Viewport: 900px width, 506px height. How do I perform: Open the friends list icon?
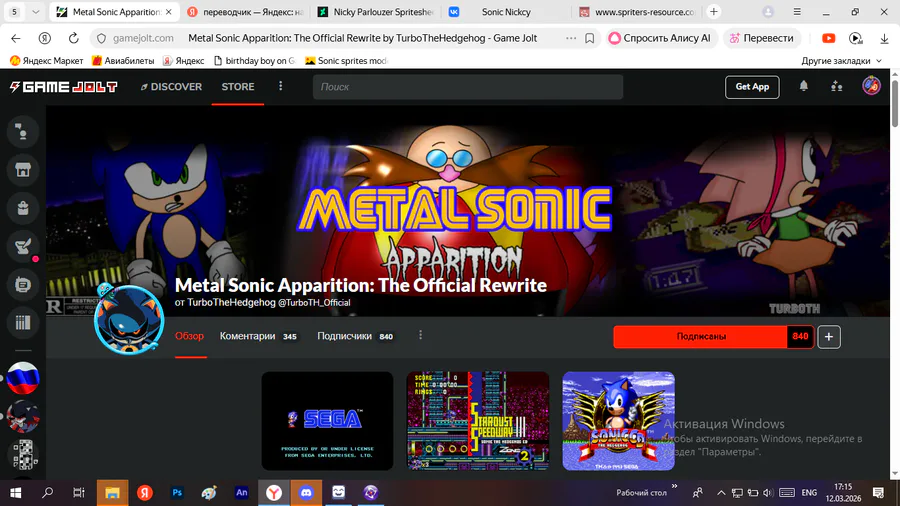[837, 87]
